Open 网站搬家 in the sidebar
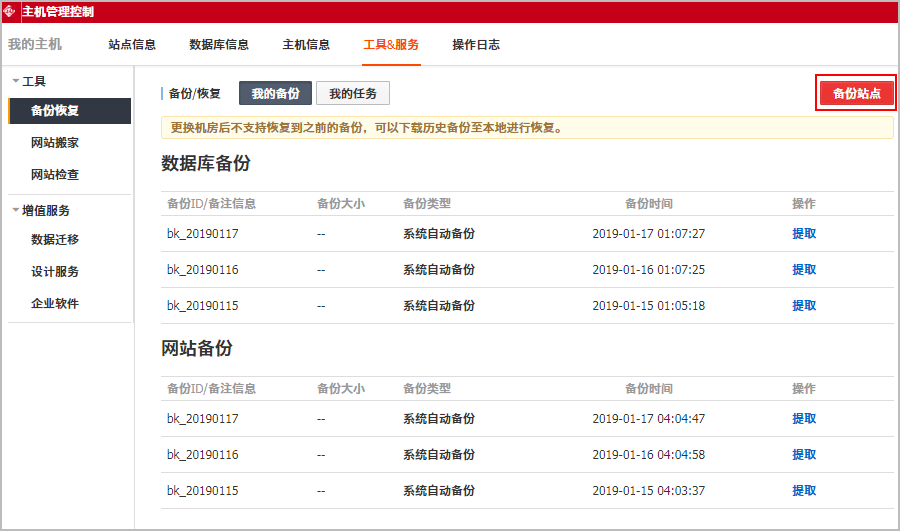Viewport: 900px width, 531px height. click(x=55, y=142)
